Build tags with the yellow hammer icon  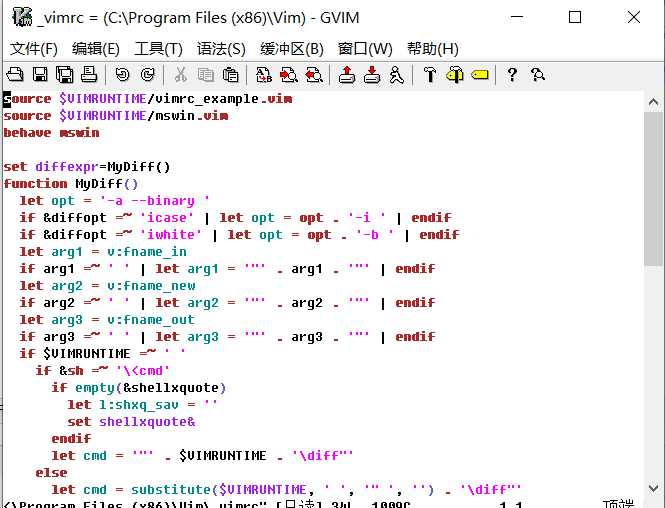click(455, 75)
